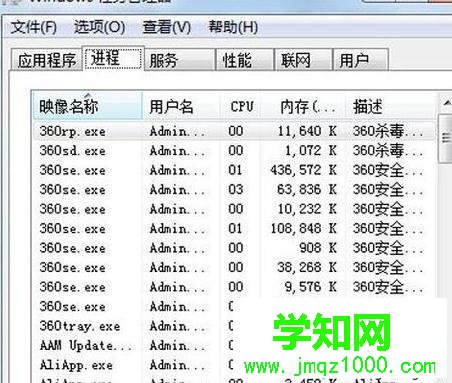
Task: Click the 63,836 K memory value
Action: (307, 190)
